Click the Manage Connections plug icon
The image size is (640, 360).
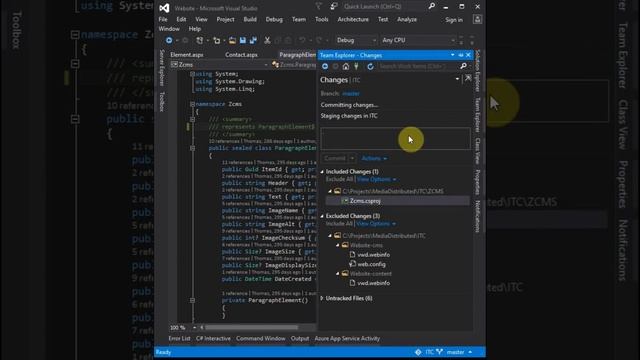tap(356, 66)
